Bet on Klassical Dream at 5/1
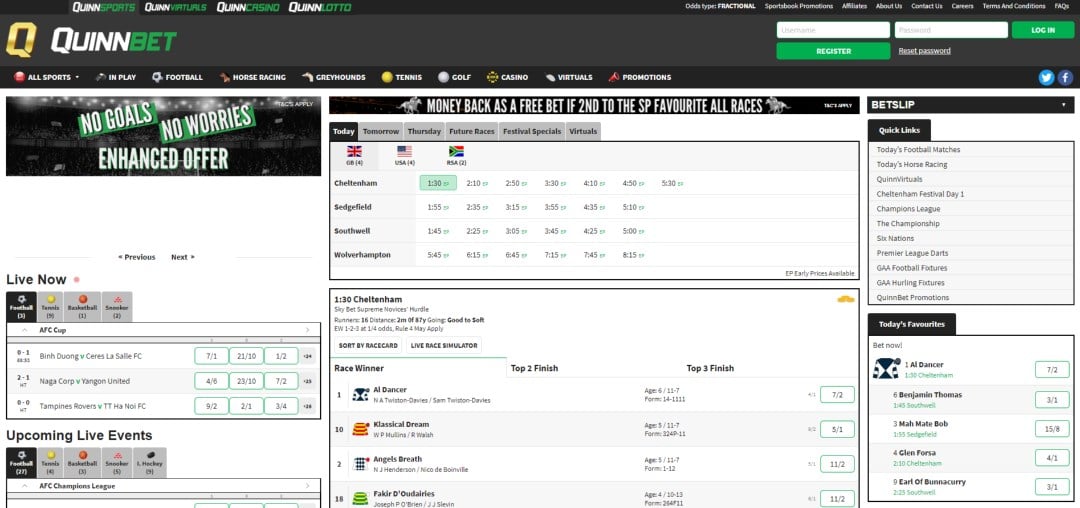This screenshot has height=508, width=1080. (837, 430)
